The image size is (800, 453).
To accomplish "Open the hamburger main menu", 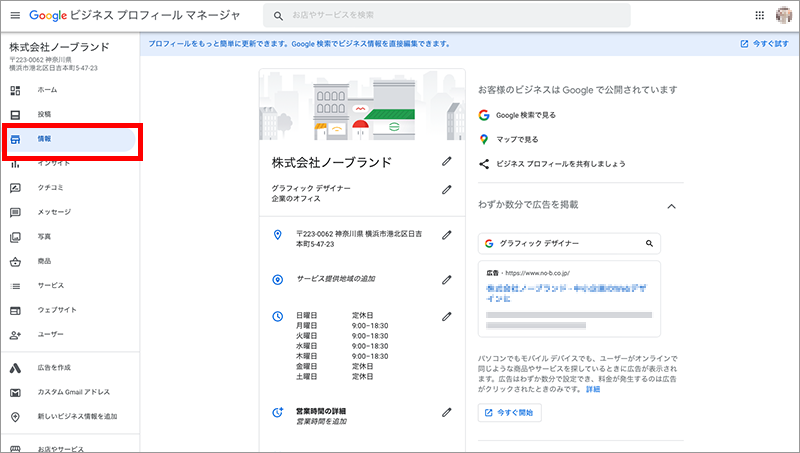I will click(x=15, y=15).
